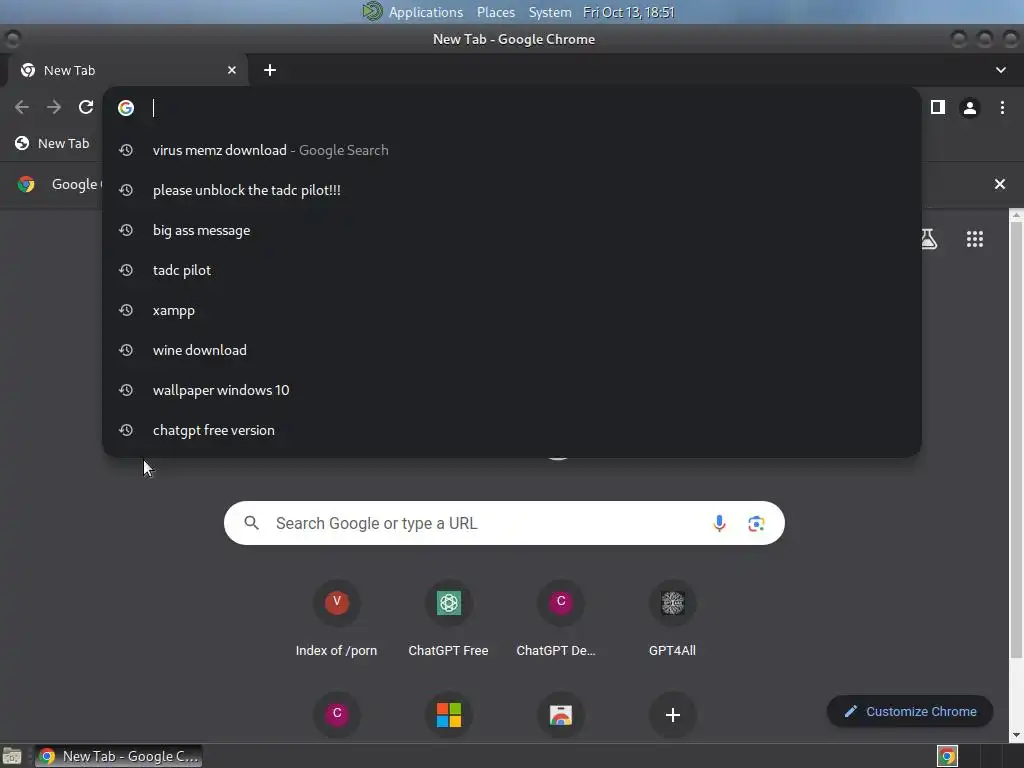Select 'please unblock the tadc pilot!!!' suggestion
This screenshot has width=1024, height=768.
coord(511,190)
